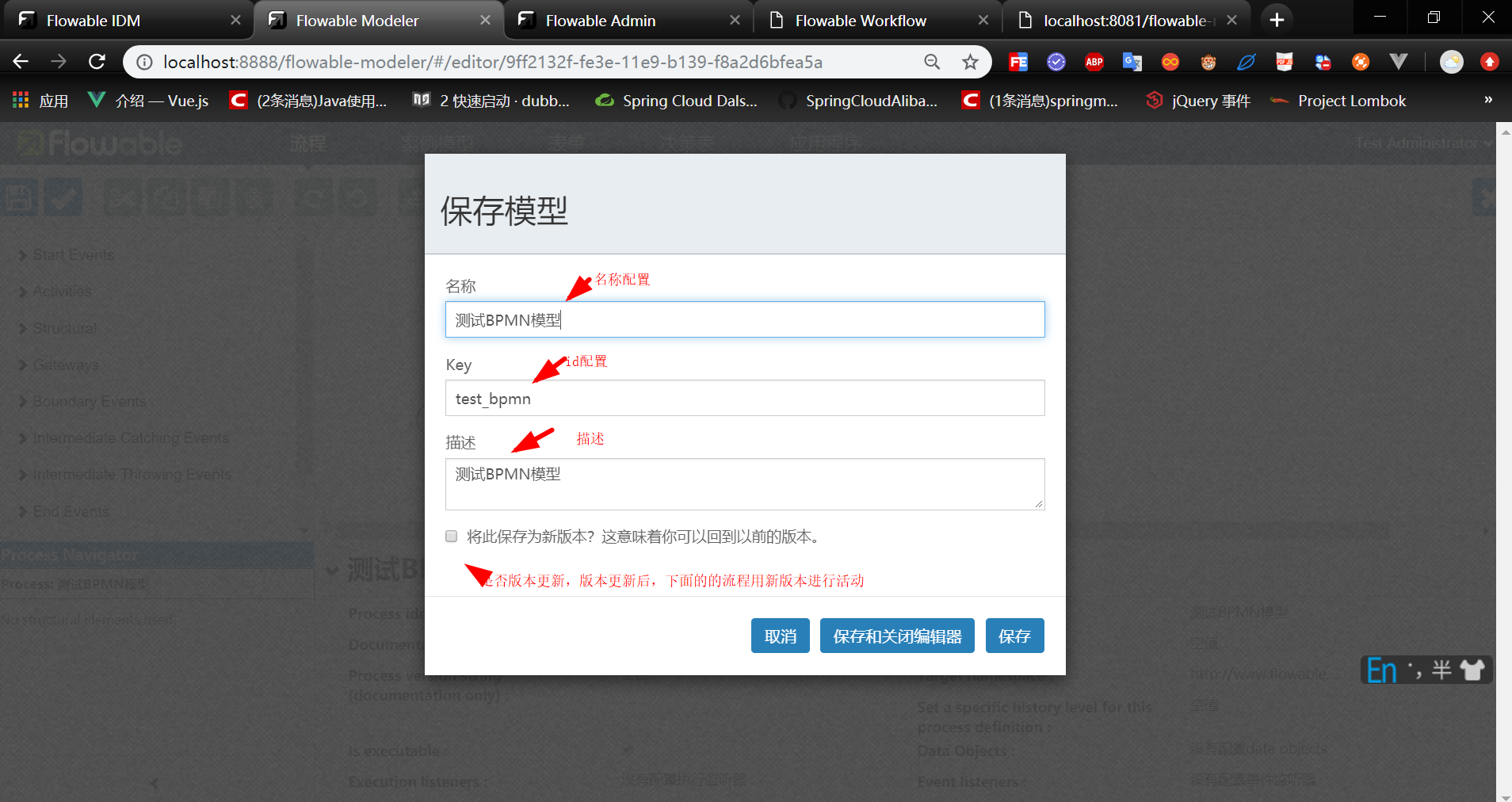
Task: Open the Chrome profile avatar
Action: coord(1452,62)
